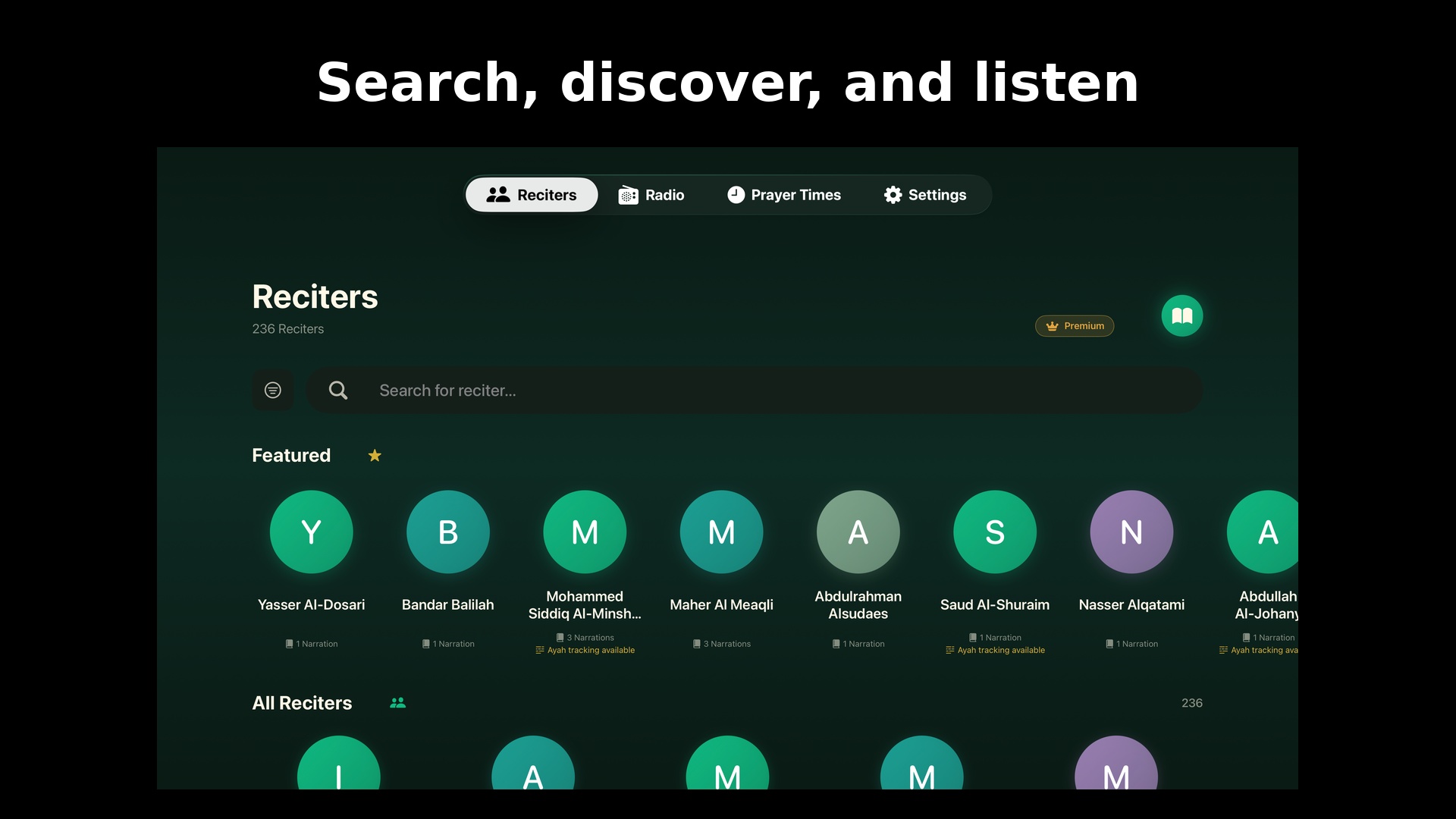
Task: Focus the Search for reciter field
Action: pyautogui.click(x=758, y=391)
